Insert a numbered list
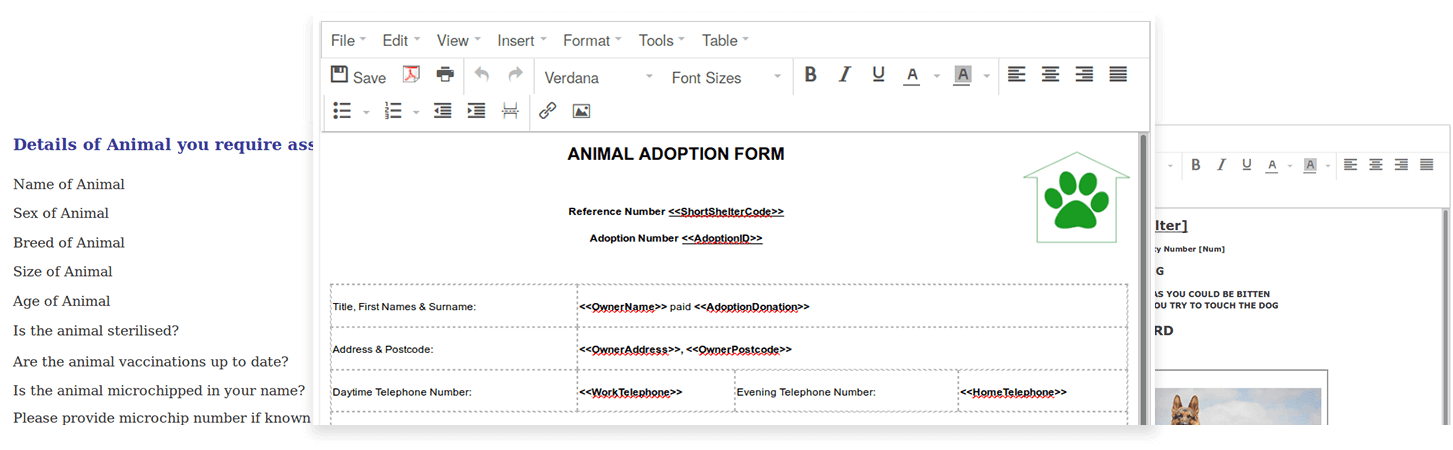This screenshot has height=450, width=1453. 393,111
